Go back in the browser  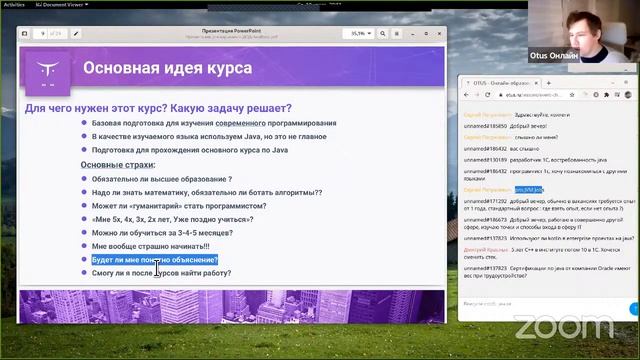tap(467, 95)
